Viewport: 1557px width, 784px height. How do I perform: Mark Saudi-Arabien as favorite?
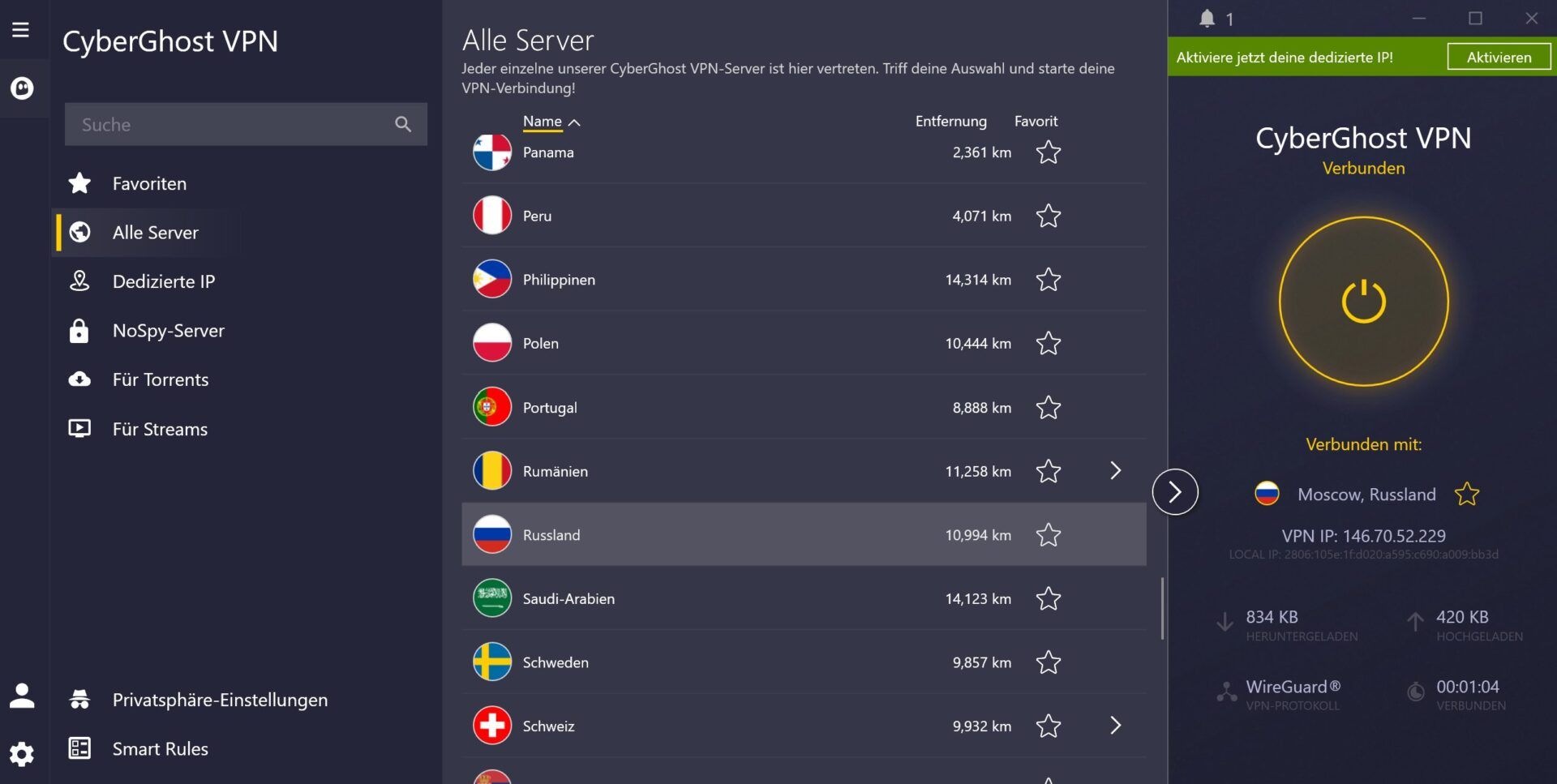pyautogui.click(x=1049, y=598)
